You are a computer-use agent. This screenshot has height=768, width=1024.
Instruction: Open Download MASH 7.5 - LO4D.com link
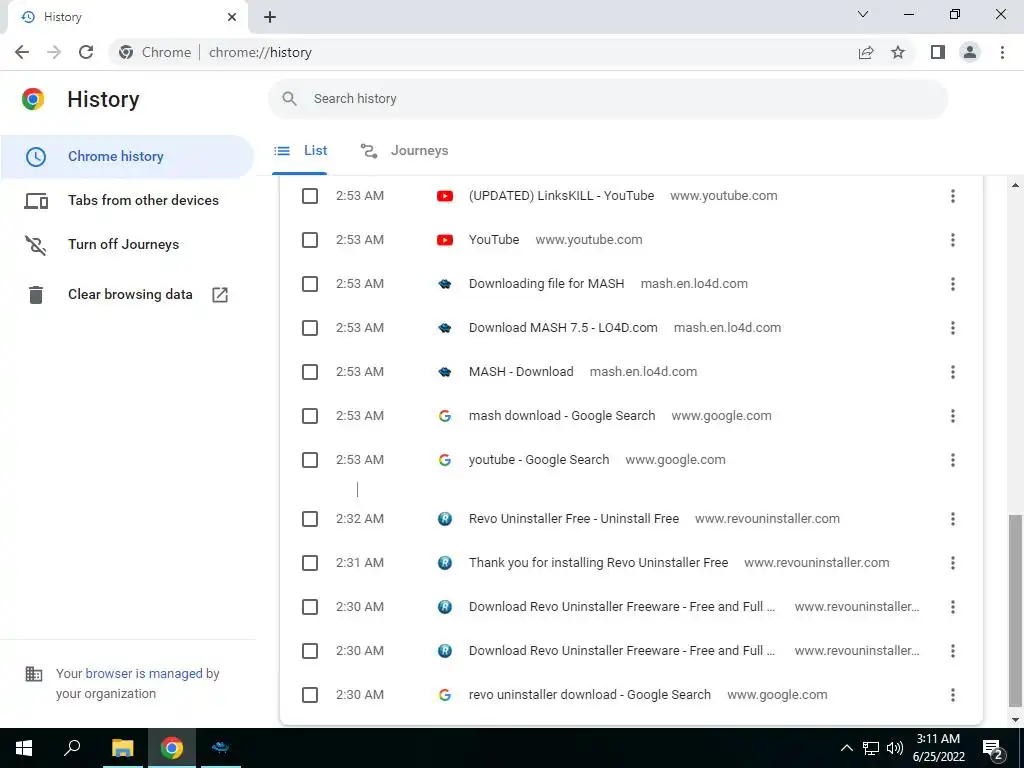(563, 328)
